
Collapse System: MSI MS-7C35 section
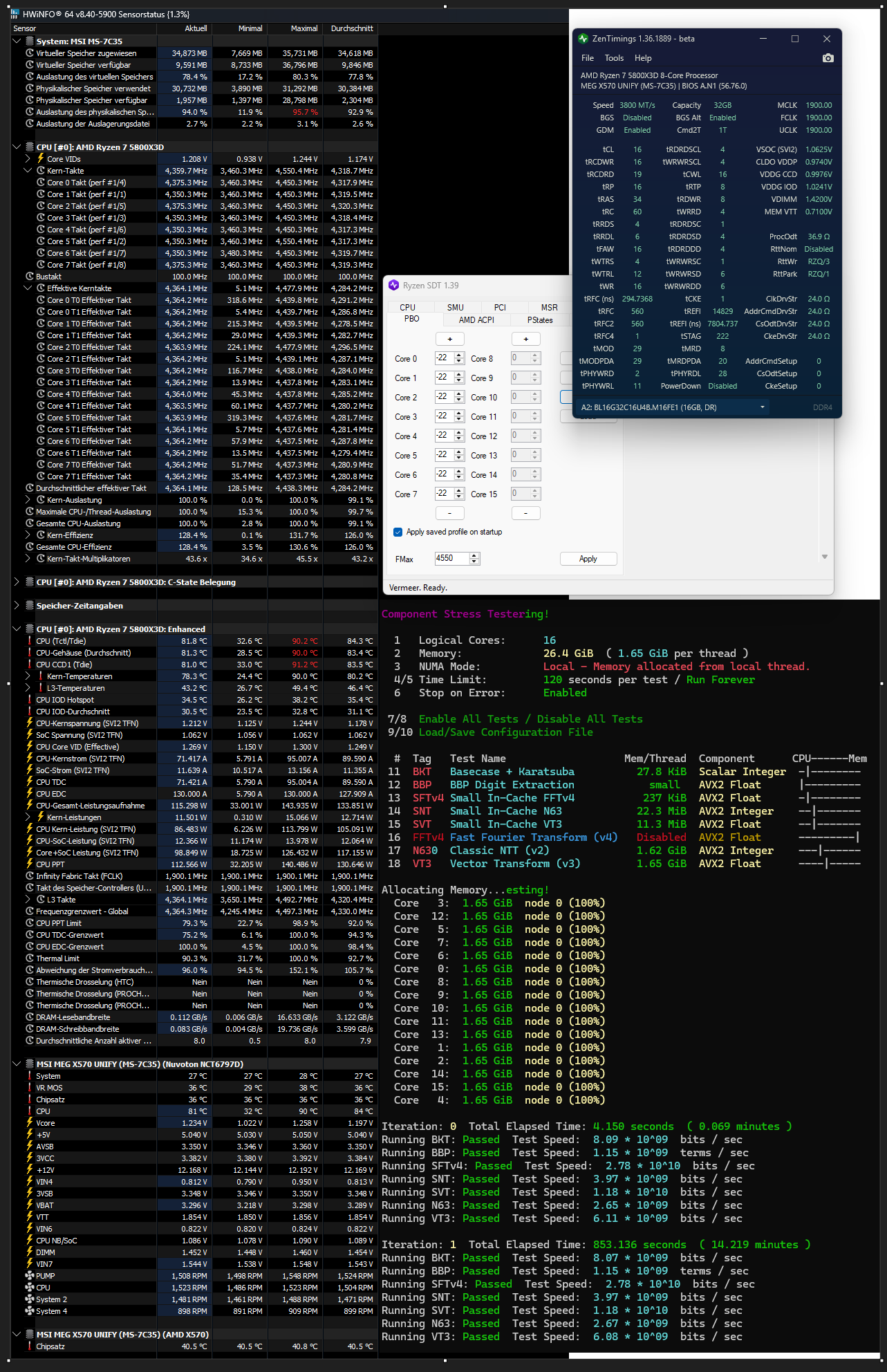point(17,41)
